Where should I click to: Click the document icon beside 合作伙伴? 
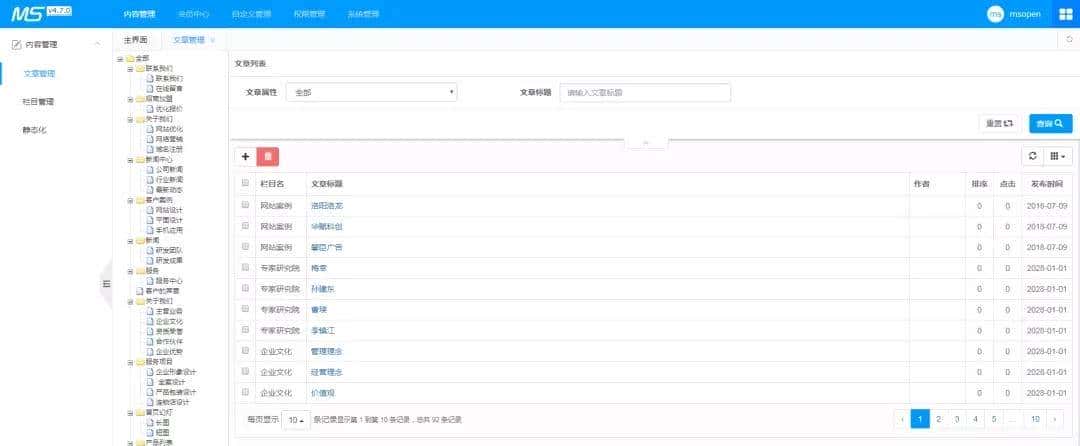tap(149, 341)
